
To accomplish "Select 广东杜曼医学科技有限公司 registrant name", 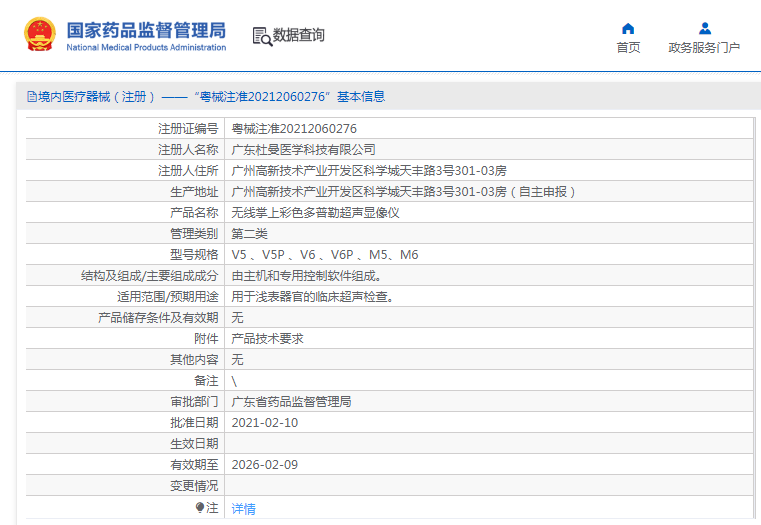I will coord(303,149).
